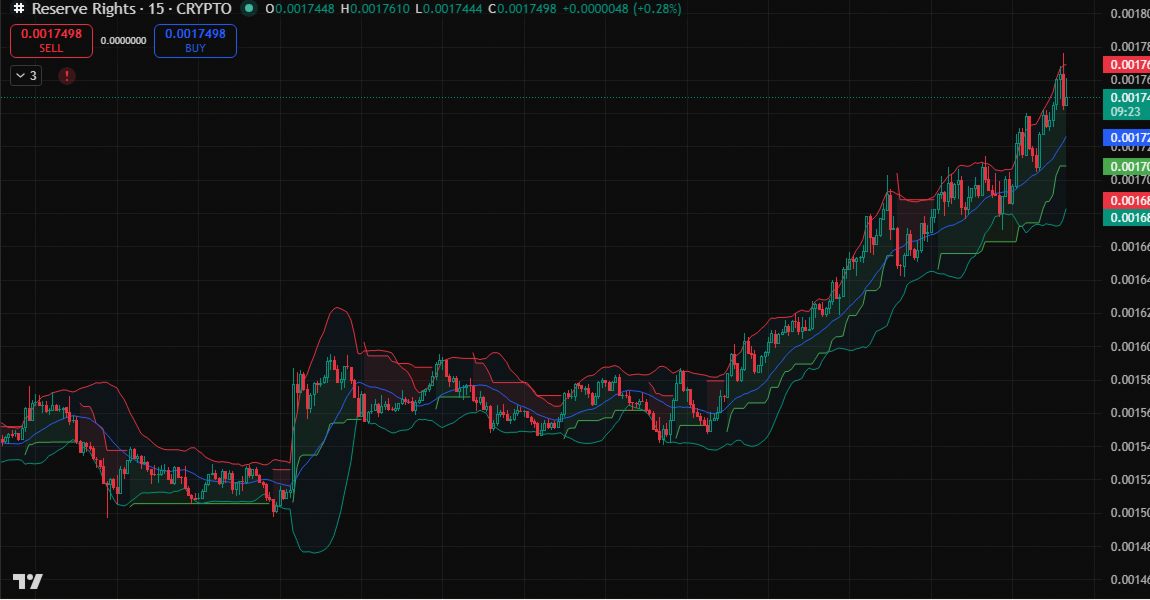Viewport: 1150px width, 600px height.
Task: Click the 0.0000000 spread value
Action: pos(123,41)
